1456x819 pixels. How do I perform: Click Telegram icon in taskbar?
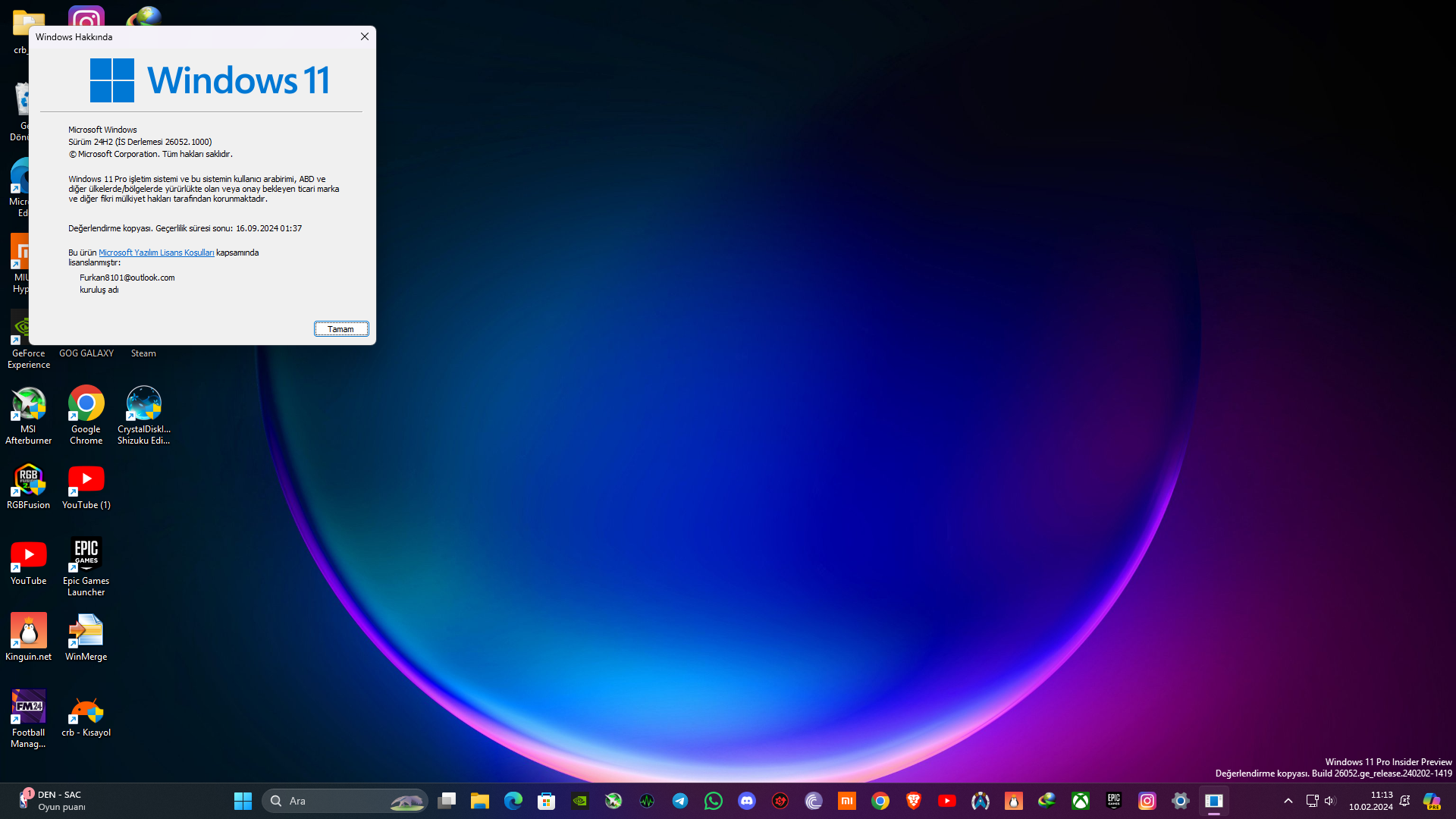(x=680, y=801)
